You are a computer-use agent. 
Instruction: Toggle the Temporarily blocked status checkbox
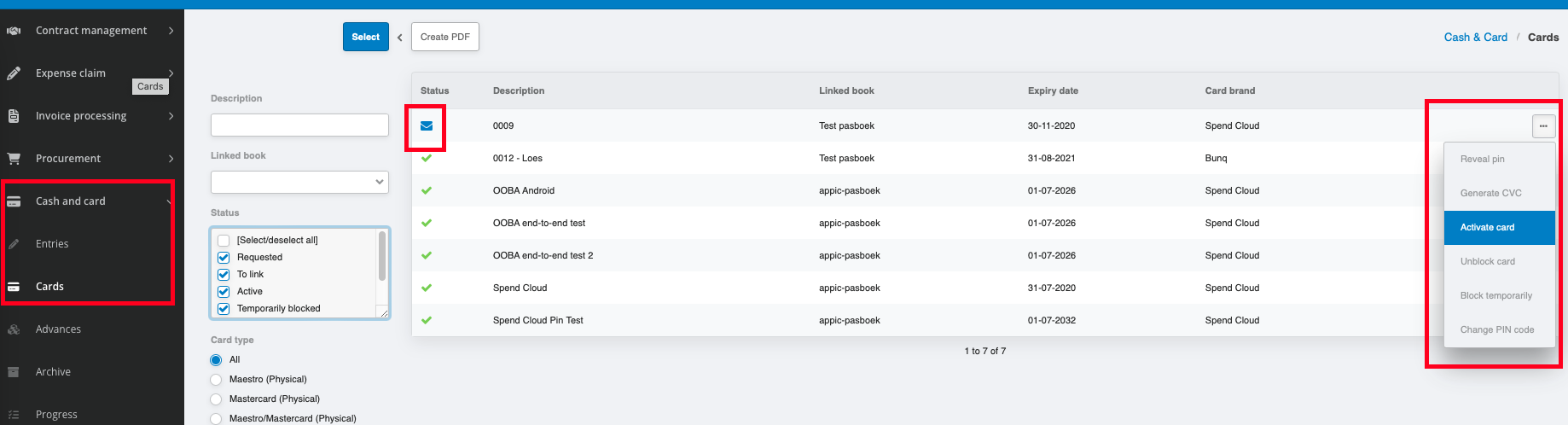tap(224, 308)
